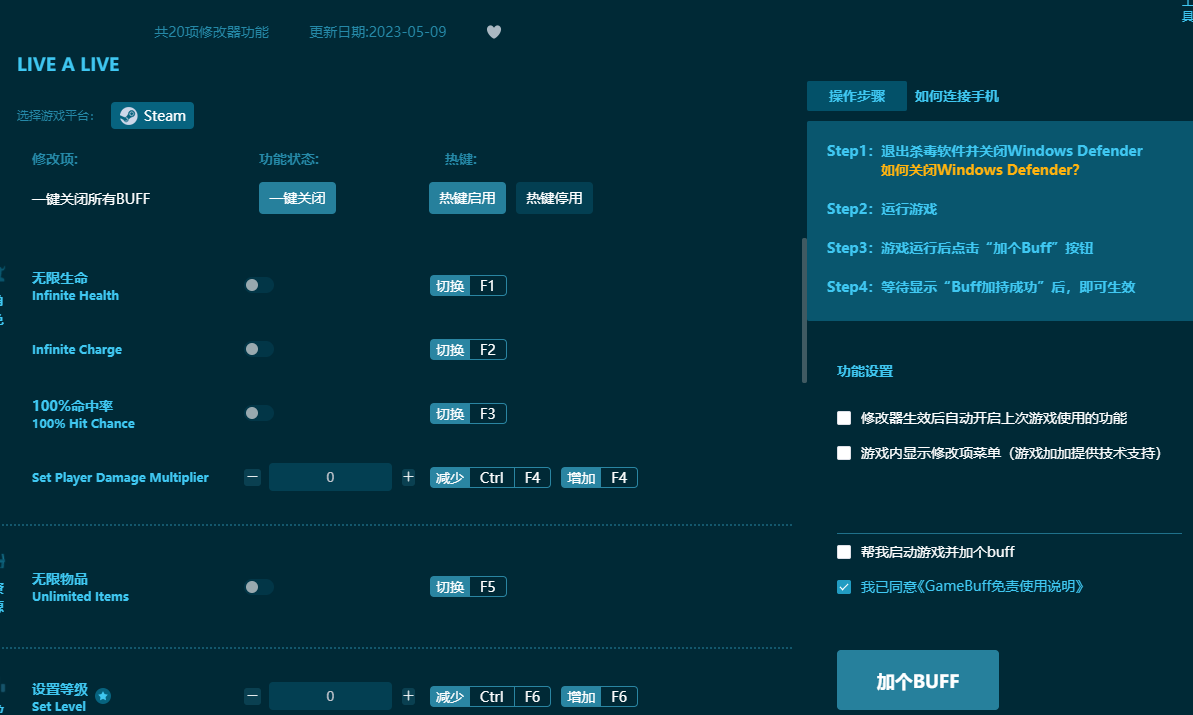Click the Set Level value field
Viewport: 1193px width, 715px height.
click(x=330, y=696)
